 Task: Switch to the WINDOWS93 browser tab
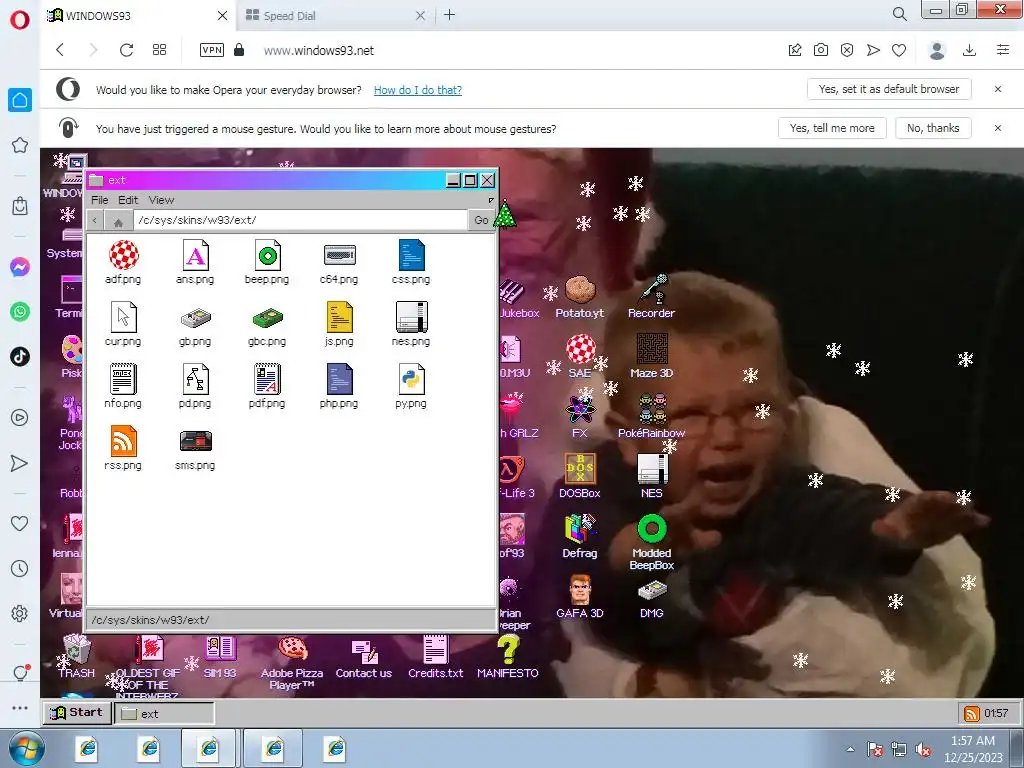(138, 16)
